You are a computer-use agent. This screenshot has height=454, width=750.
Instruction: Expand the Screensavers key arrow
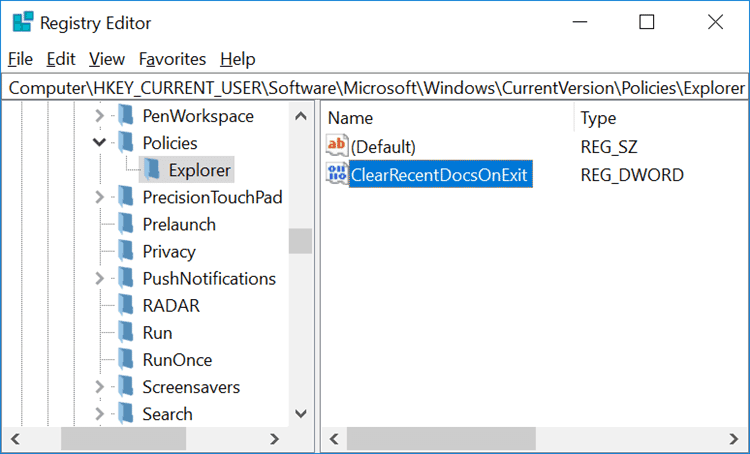point(99,387)
